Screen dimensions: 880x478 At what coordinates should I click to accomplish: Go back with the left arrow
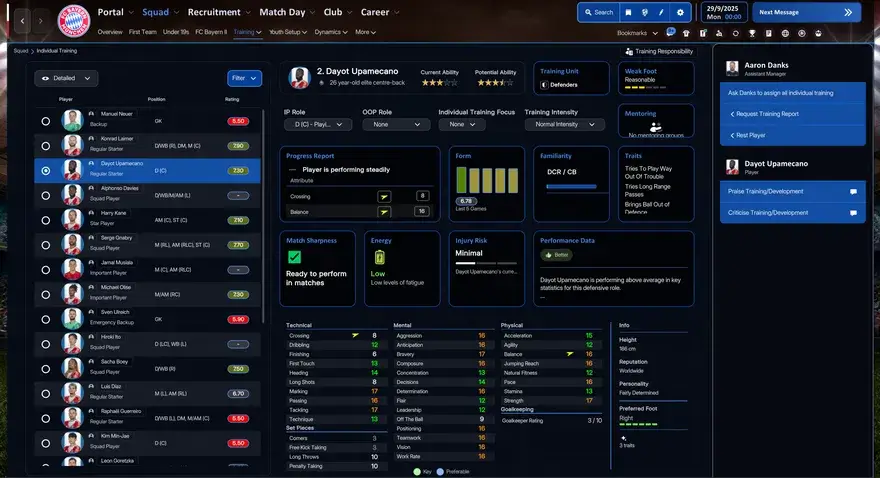(x=22, y=21)
